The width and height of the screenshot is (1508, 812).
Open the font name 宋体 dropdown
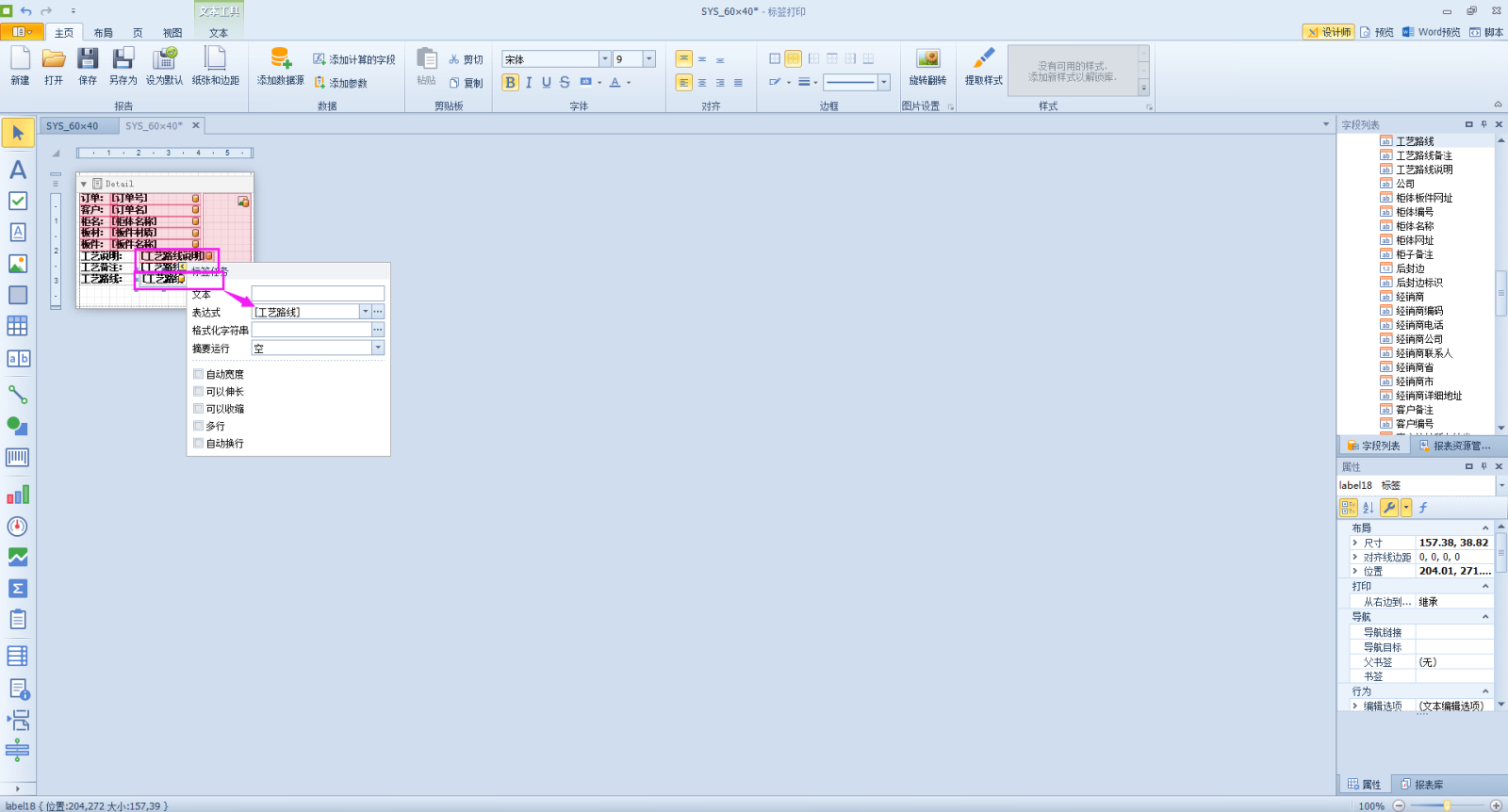coord(605,59)
